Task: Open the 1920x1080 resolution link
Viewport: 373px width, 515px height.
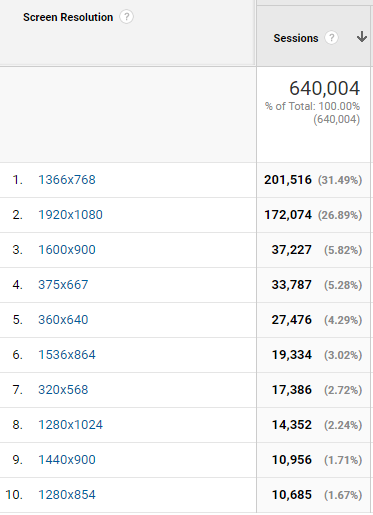Action: click(x=70, y=215)
